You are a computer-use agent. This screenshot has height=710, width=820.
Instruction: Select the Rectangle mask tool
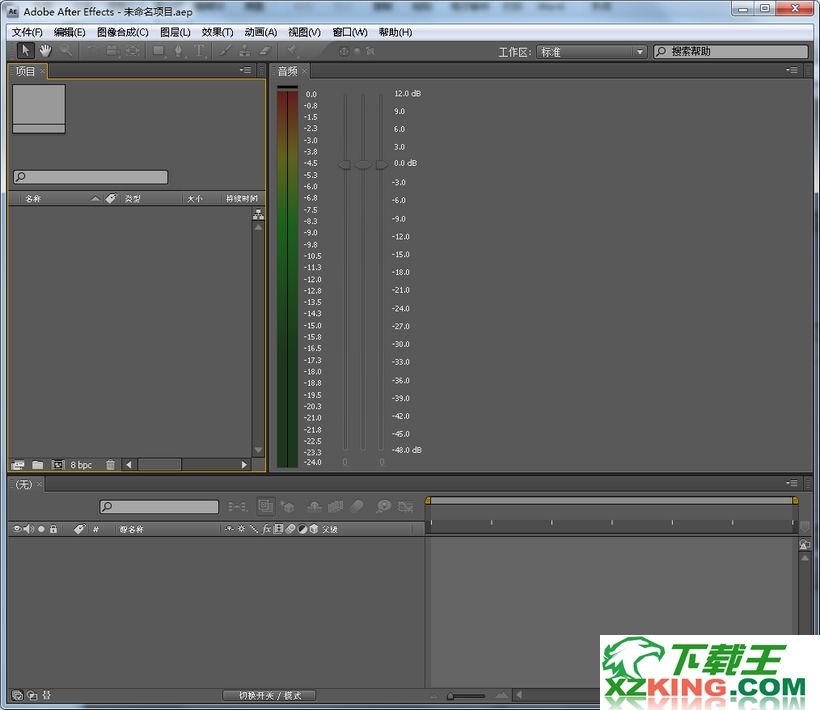(x=158, y=51)
